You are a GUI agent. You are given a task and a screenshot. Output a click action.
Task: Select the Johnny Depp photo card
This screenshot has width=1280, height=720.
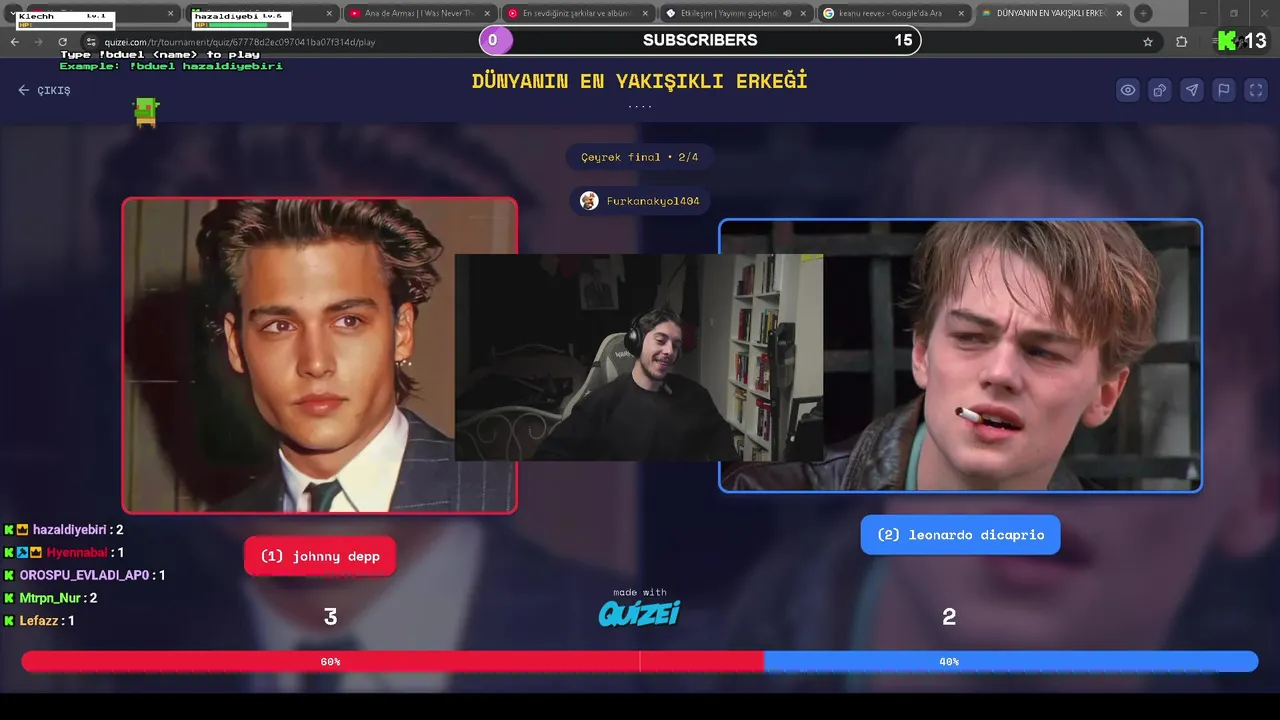(x=320, y=355)
